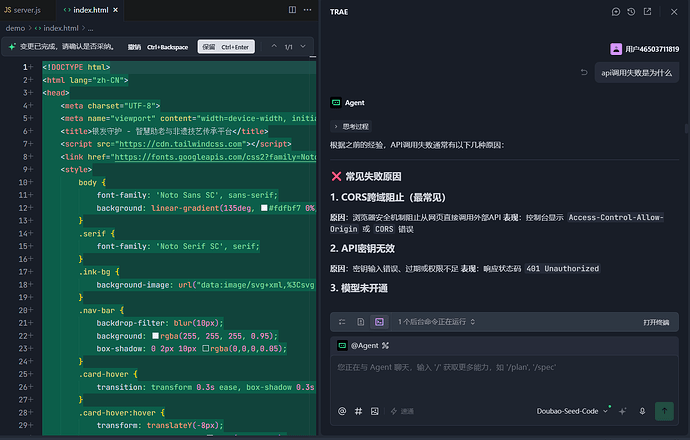
Task: Click the api调用失败是为什么 message bubble
Action: (636, 73)
